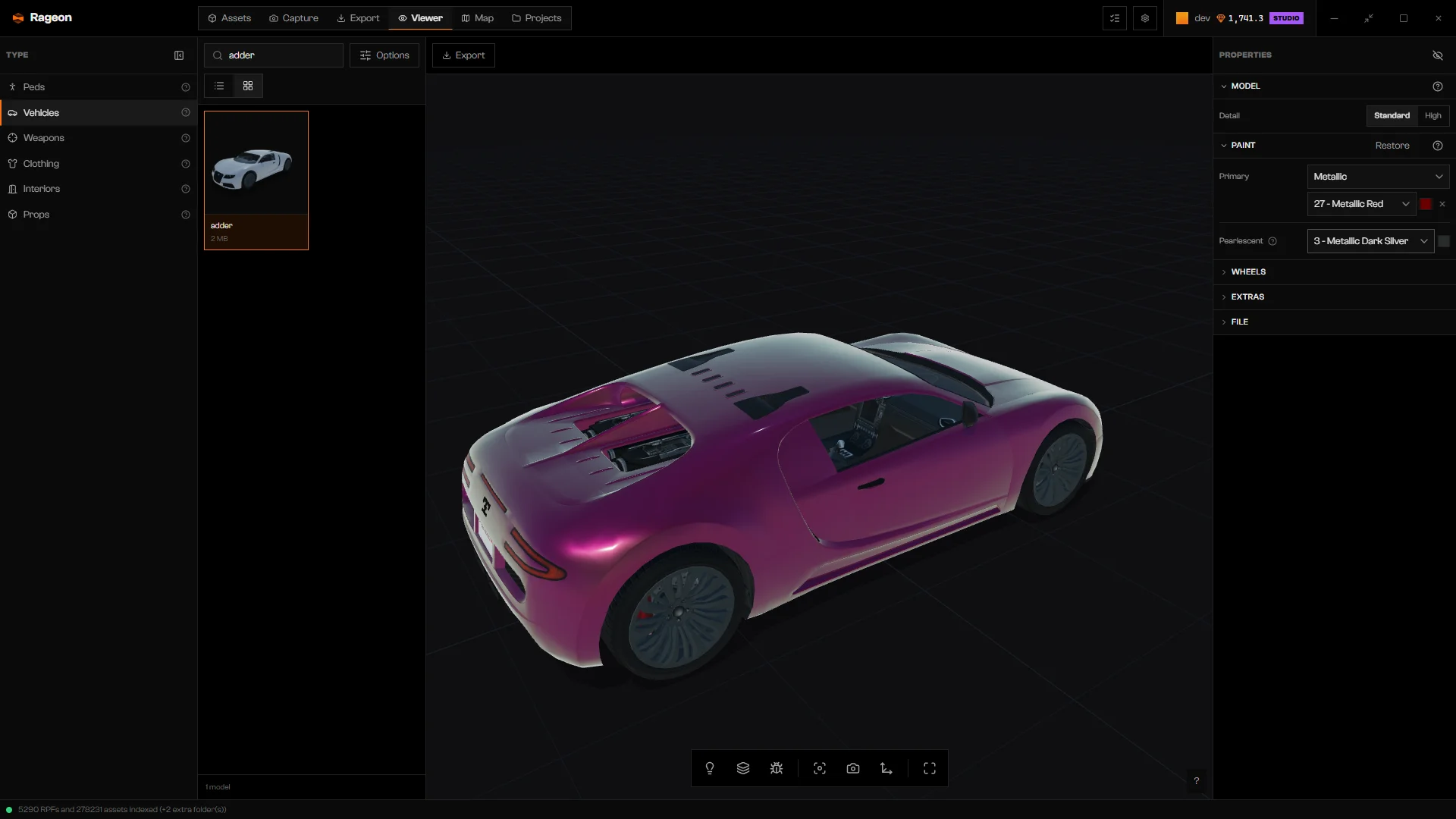Open the Primary paint type Metallic dropdown

(x=1378, y=177)
